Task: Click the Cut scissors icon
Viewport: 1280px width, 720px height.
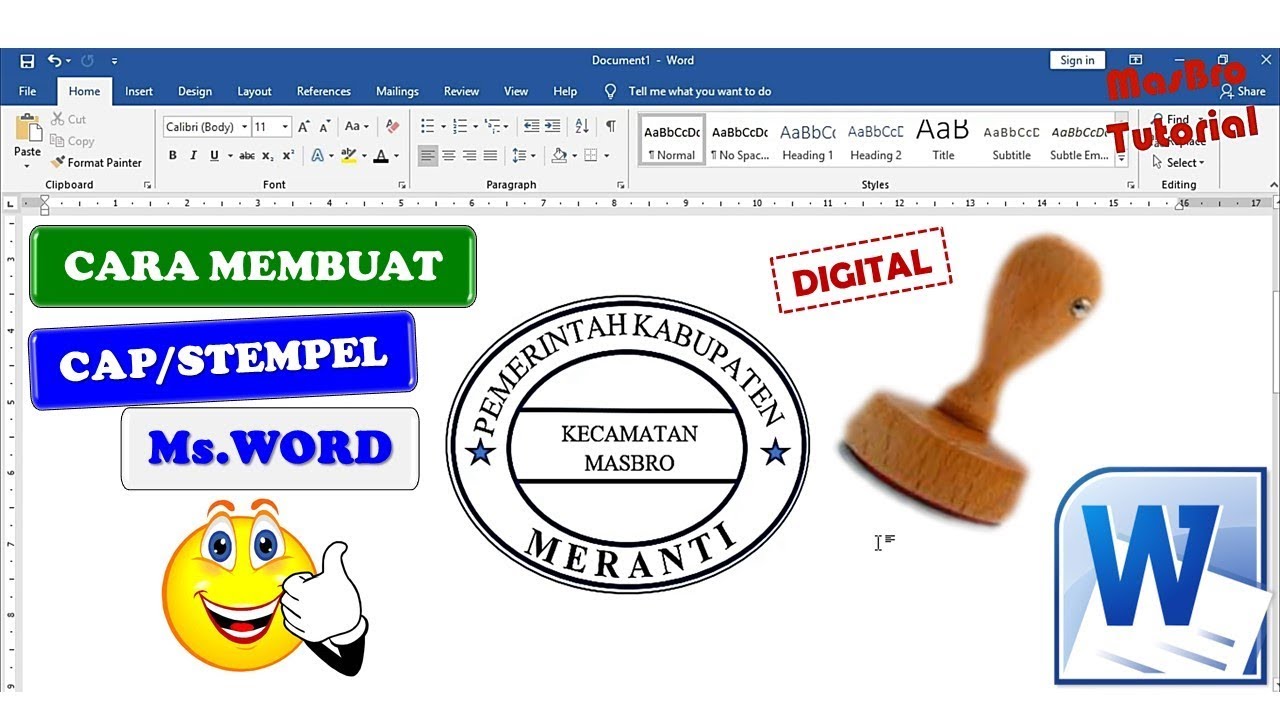Action: click(x=58, y=119)
